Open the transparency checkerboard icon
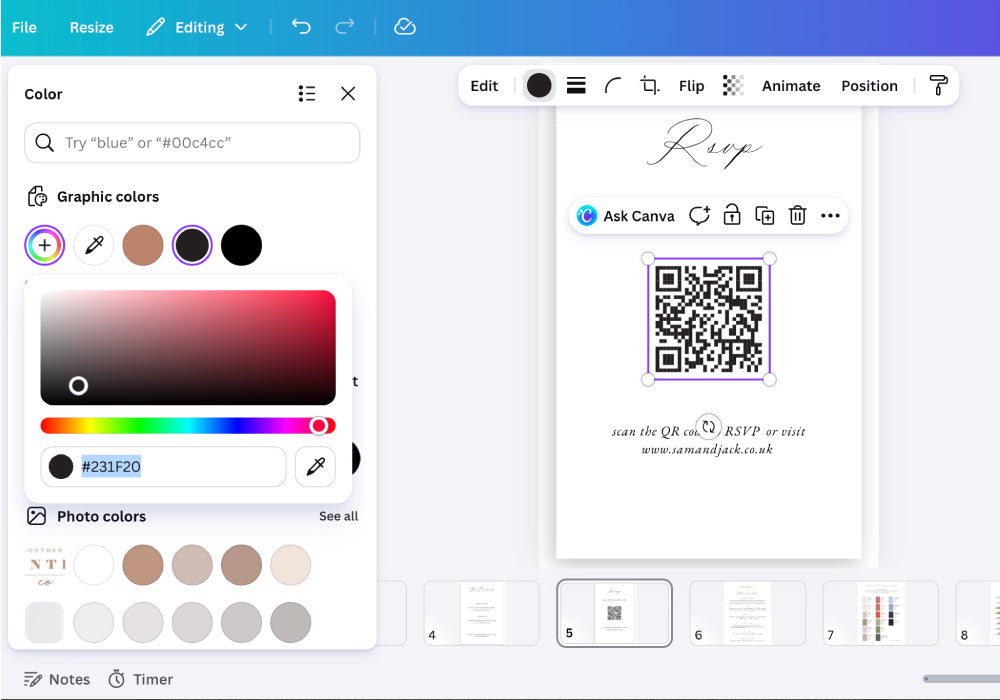Image resolution: width=1000 pixels, height=700 pixels. pos(733,85)
